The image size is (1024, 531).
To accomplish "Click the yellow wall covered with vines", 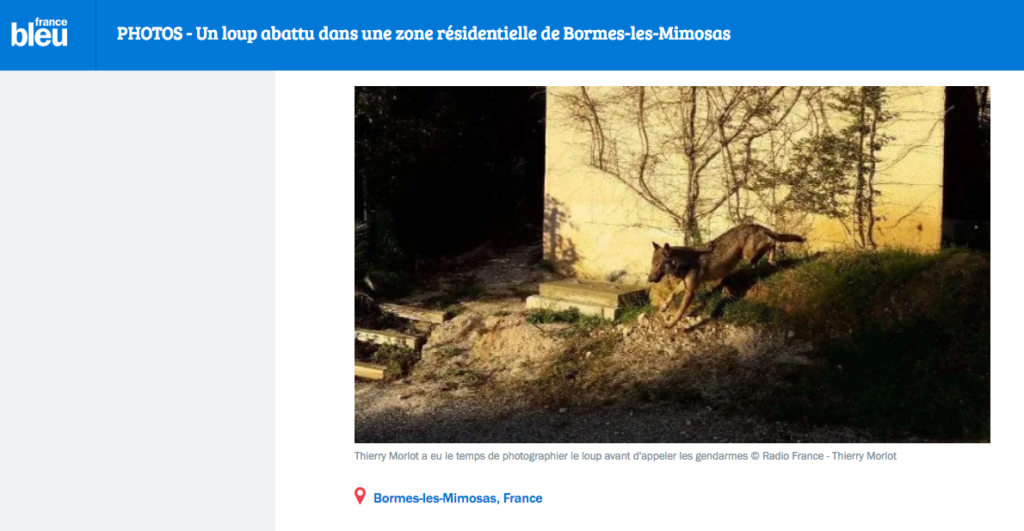I will point(744,170).
